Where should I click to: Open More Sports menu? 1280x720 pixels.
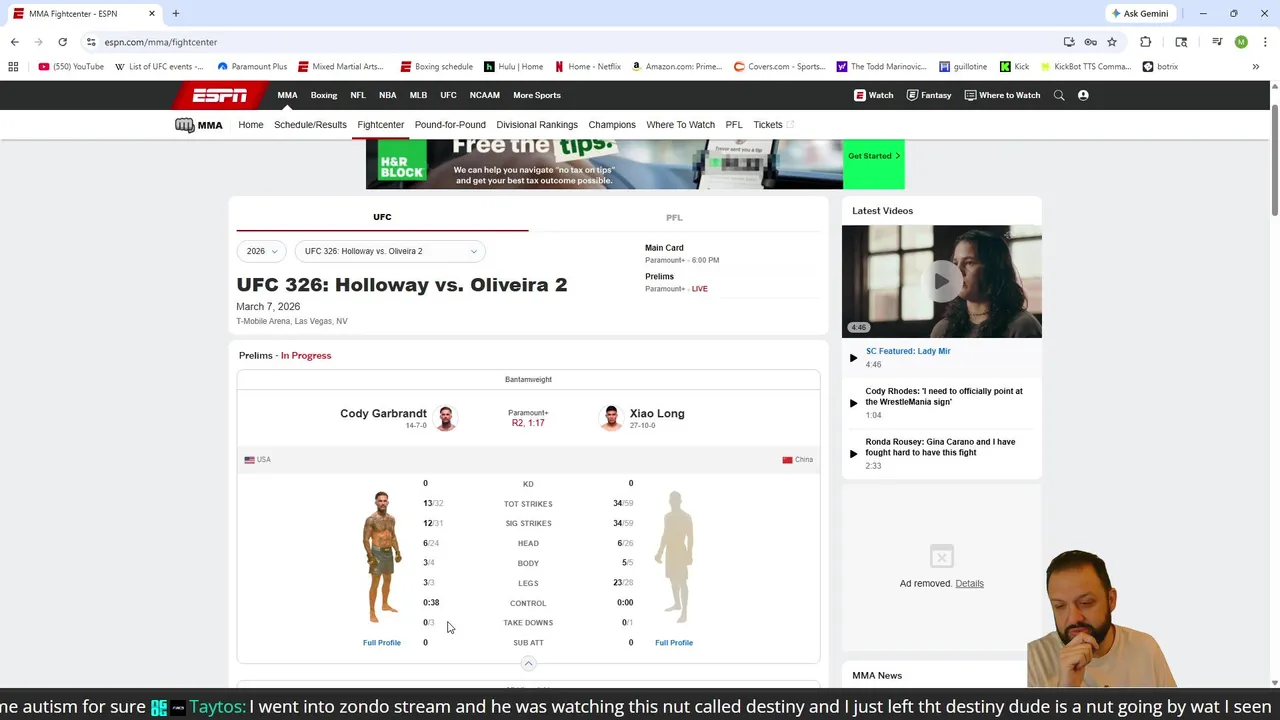[x=537, y=95]
